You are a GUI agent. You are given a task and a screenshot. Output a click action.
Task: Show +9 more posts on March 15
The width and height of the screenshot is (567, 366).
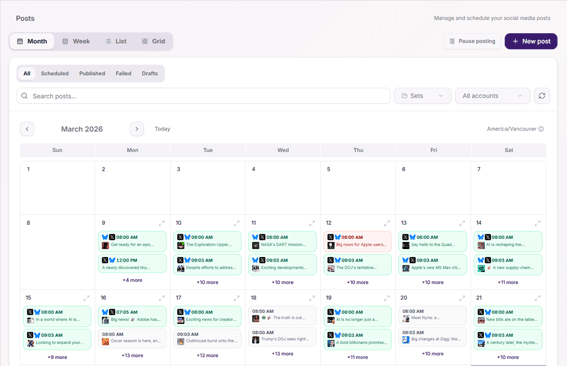click(57, 357)
